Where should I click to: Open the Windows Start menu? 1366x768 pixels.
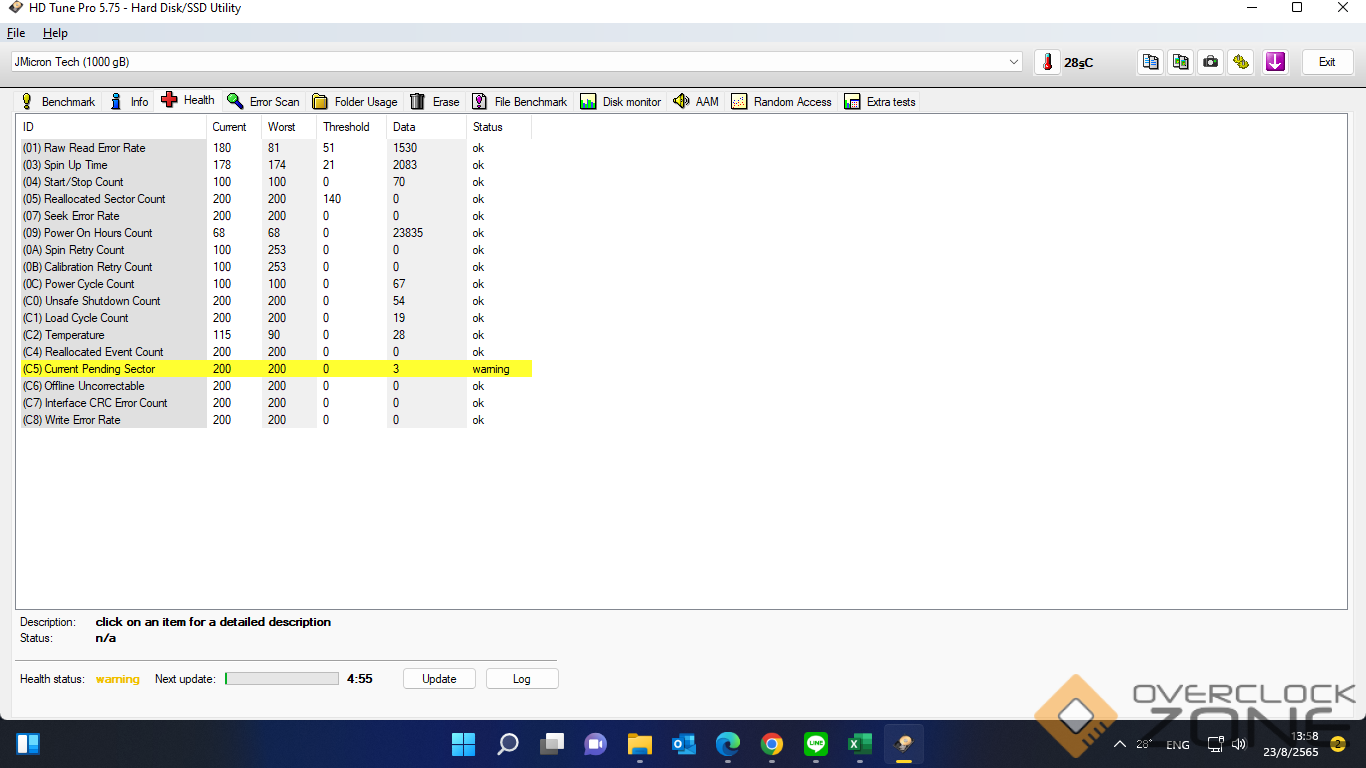[x=464, y=744]
